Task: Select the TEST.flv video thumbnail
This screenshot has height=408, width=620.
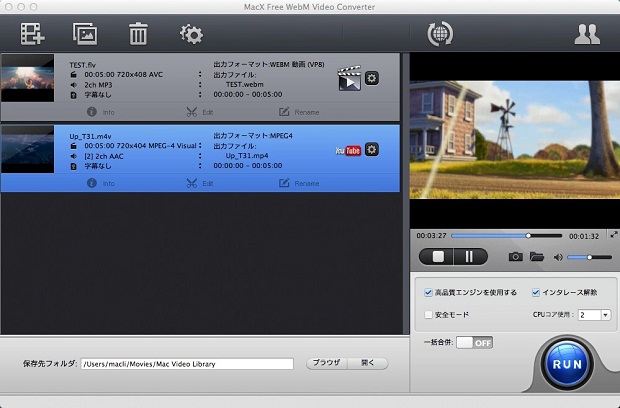Action: click(x=28, y=78)
